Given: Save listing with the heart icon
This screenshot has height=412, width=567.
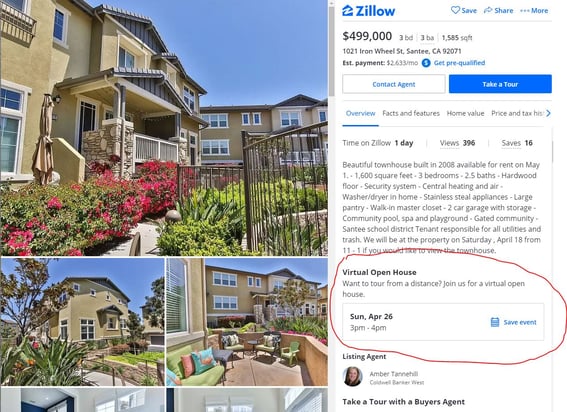Looking at the screenshot, I should [455, 10].
